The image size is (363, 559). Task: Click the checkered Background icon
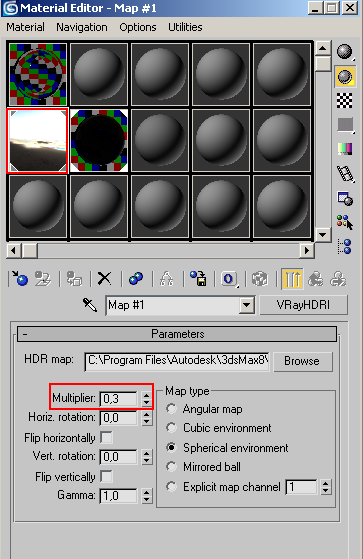click(x=345, y=101)
